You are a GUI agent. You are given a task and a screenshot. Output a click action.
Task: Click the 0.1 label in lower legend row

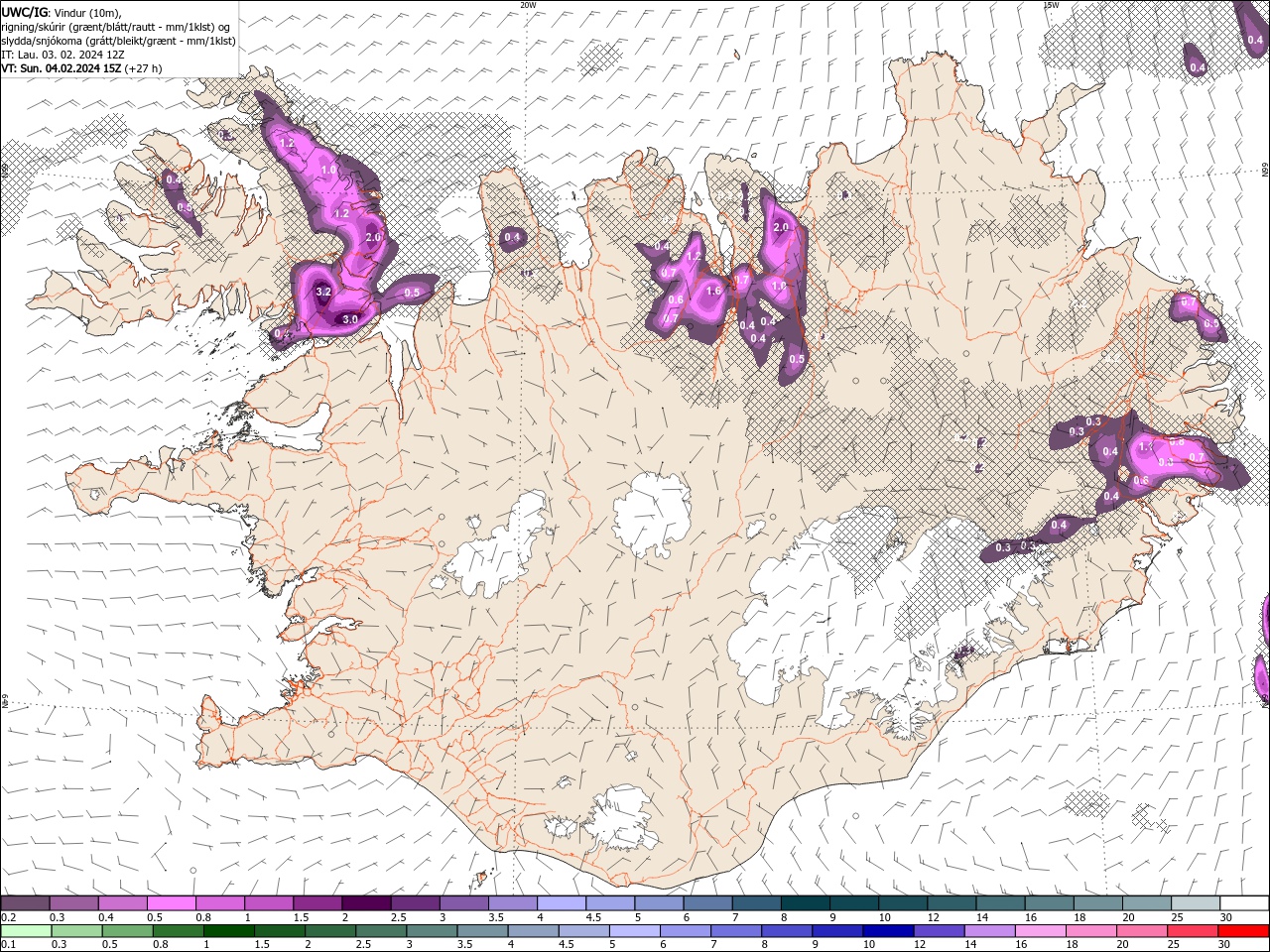7,944
